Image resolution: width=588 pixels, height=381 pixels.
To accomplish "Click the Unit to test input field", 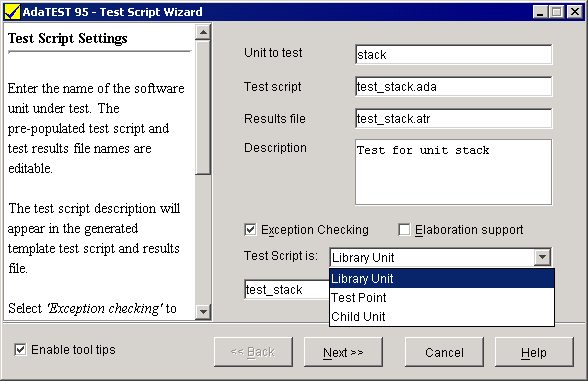I will [x=453, y=55].
